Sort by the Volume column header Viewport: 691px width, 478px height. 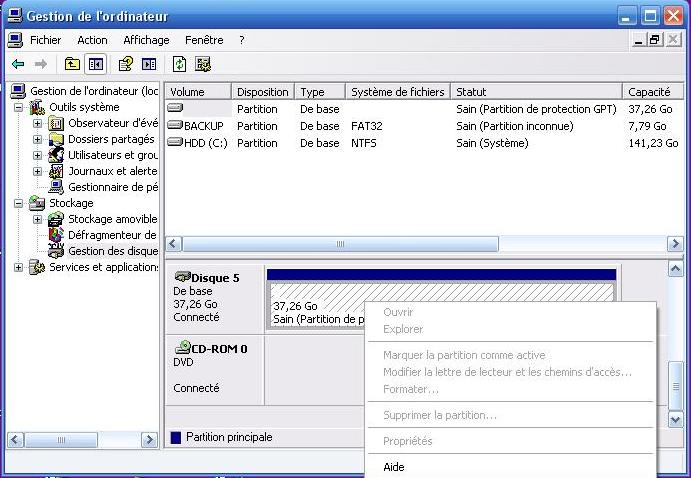click(x=199, y=92)
